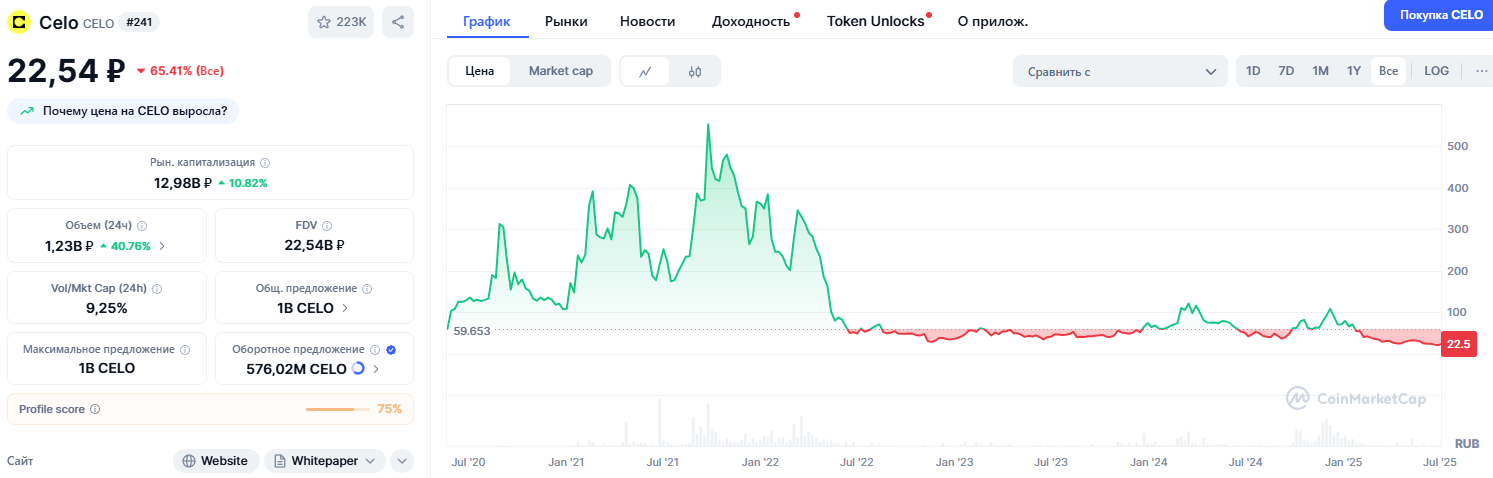Open info icon next to Profile score

coord(95,409)
